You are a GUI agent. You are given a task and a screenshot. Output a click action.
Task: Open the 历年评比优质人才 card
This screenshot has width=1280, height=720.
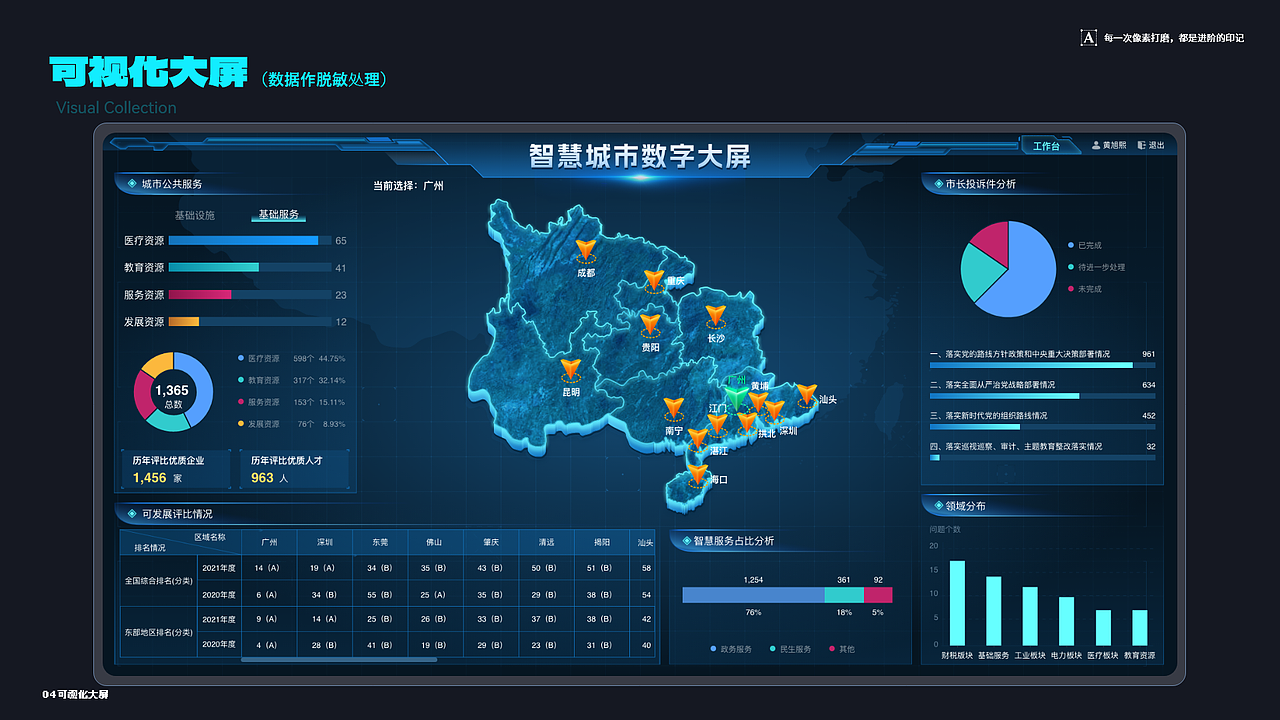(x=294, y=469)
